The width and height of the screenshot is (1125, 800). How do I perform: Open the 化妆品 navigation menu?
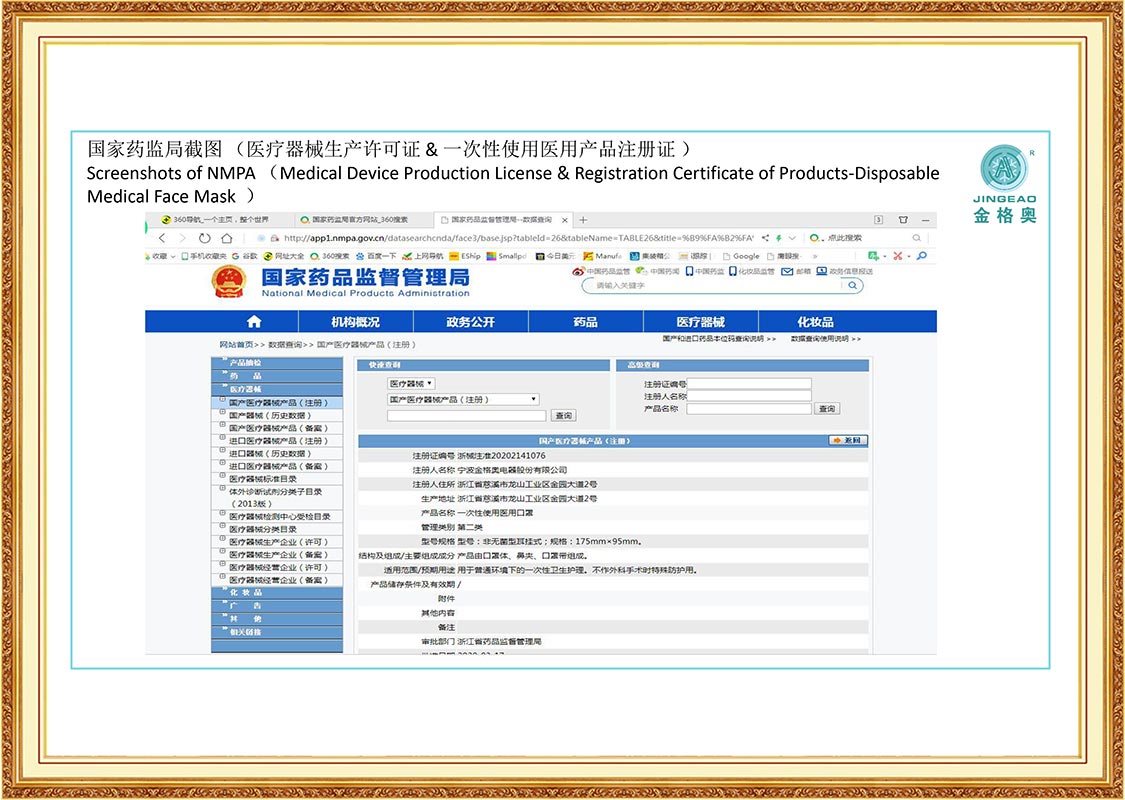[x=816, y=322]
